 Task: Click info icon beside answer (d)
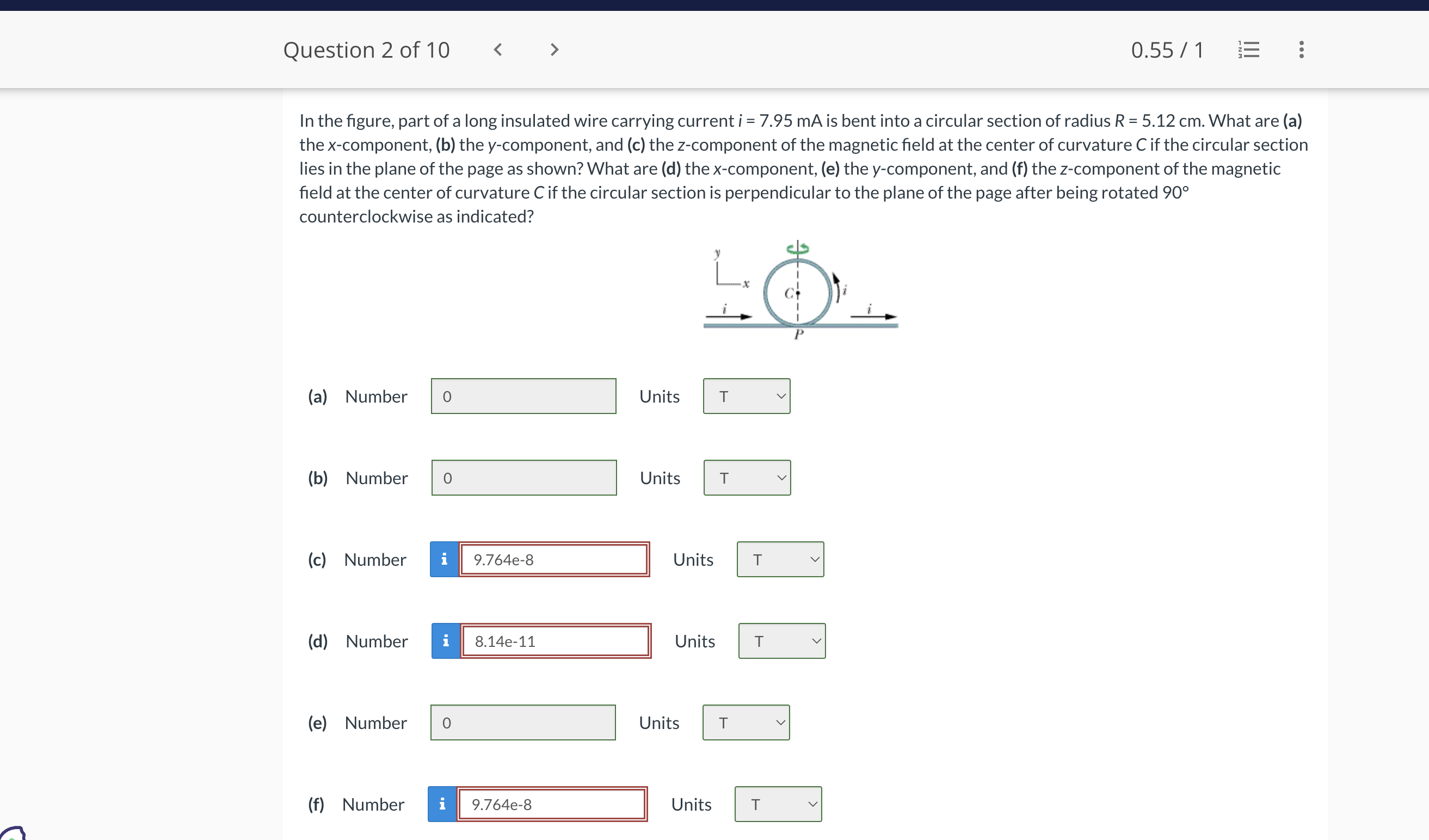point(446,641)
